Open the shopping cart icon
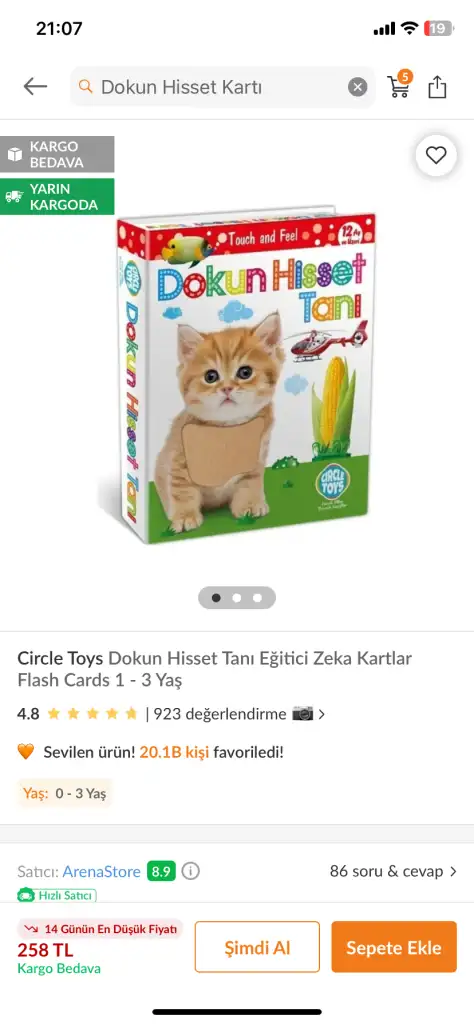This screenshot has width=474, height=1024. 399,85
